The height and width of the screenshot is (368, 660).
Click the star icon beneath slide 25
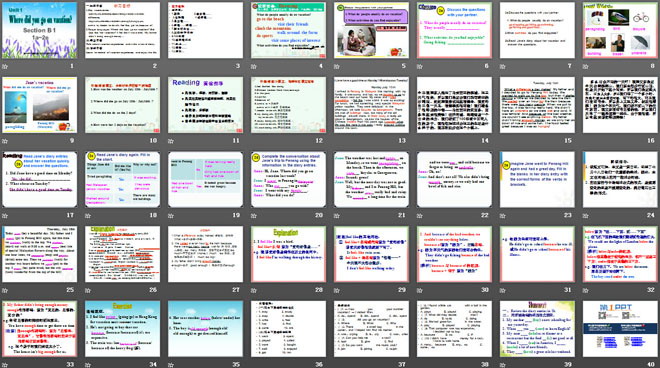(5, 290)
